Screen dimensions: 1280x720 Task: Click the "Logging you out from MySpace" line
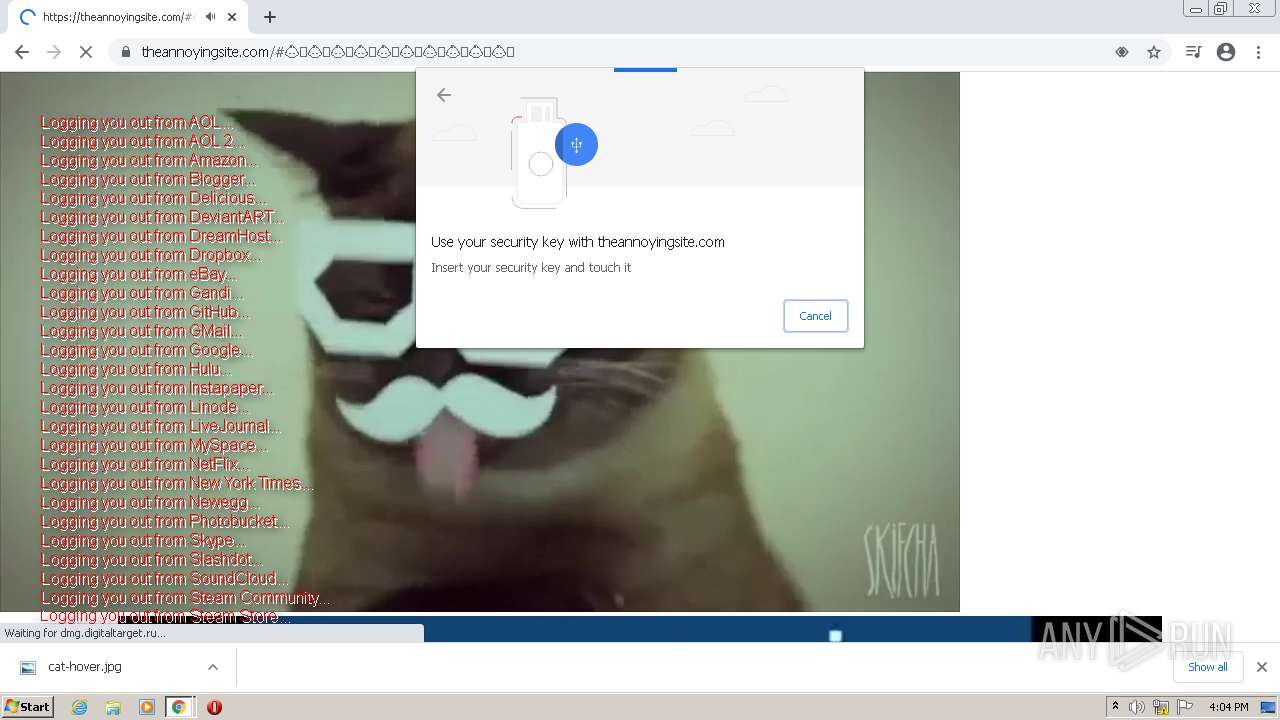155,445
